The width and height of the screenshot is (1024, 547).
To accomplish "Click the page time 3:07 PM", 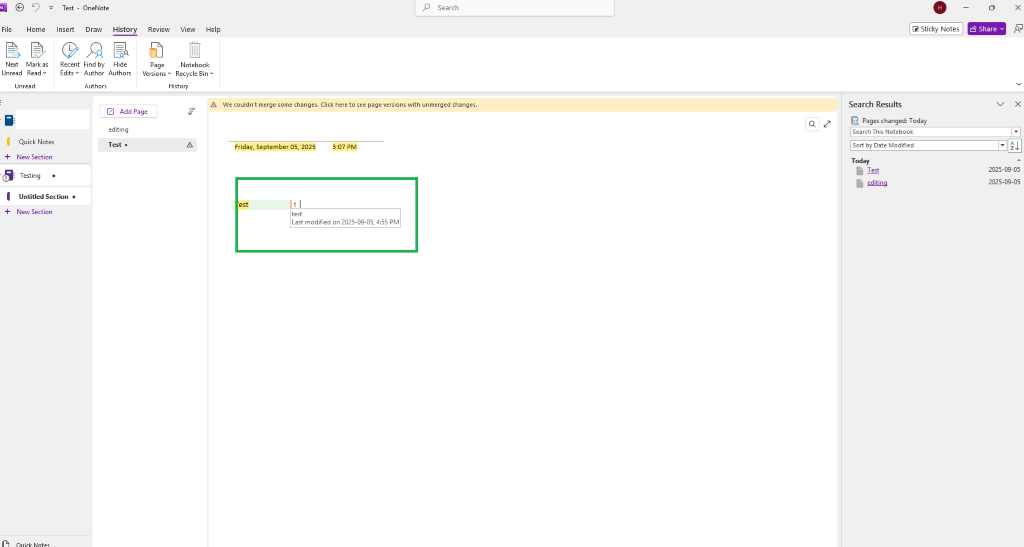I will point(344,147).
